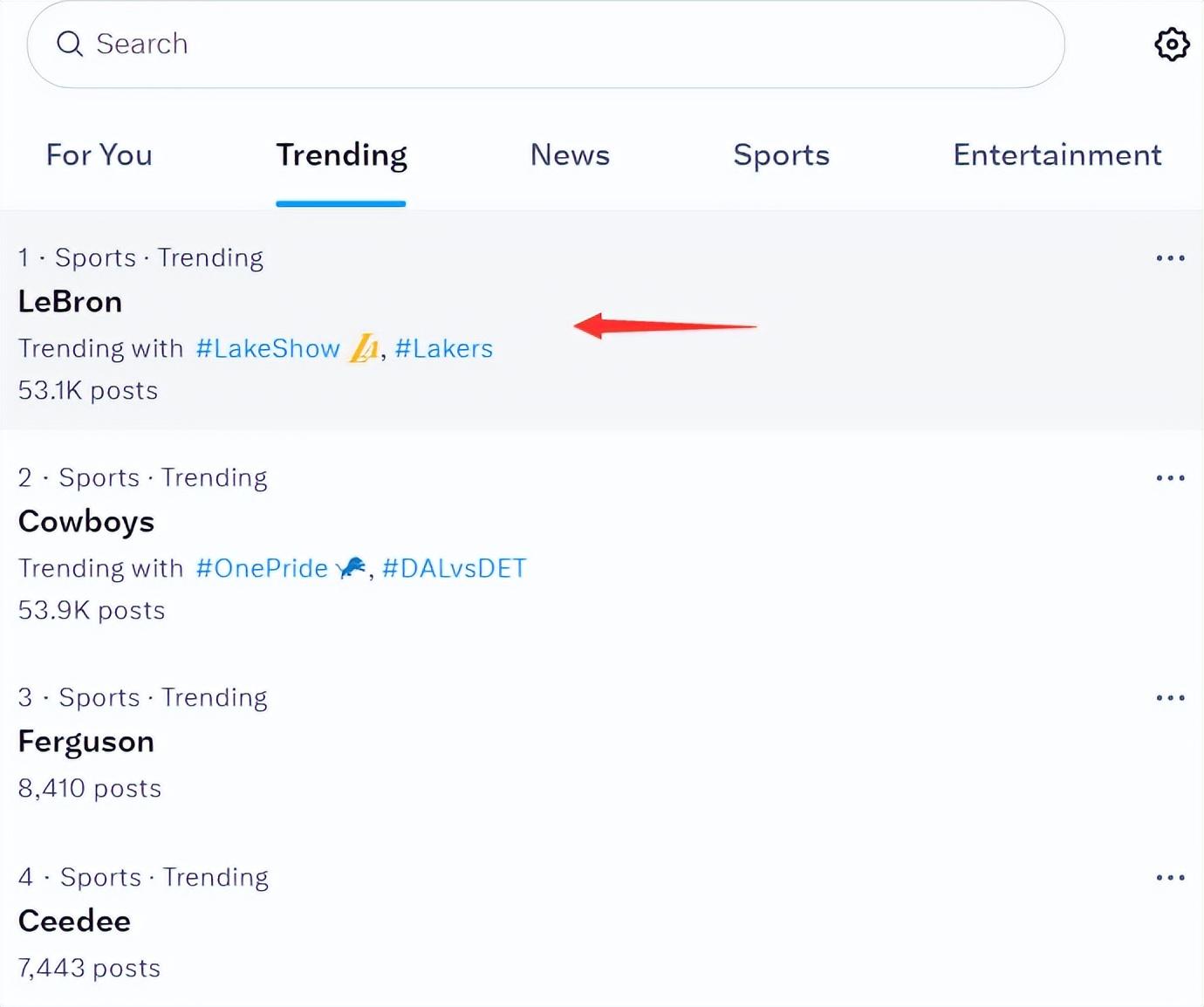Open more options for Cowboys trend
1204x1007 pixels.
(1170, 478)
